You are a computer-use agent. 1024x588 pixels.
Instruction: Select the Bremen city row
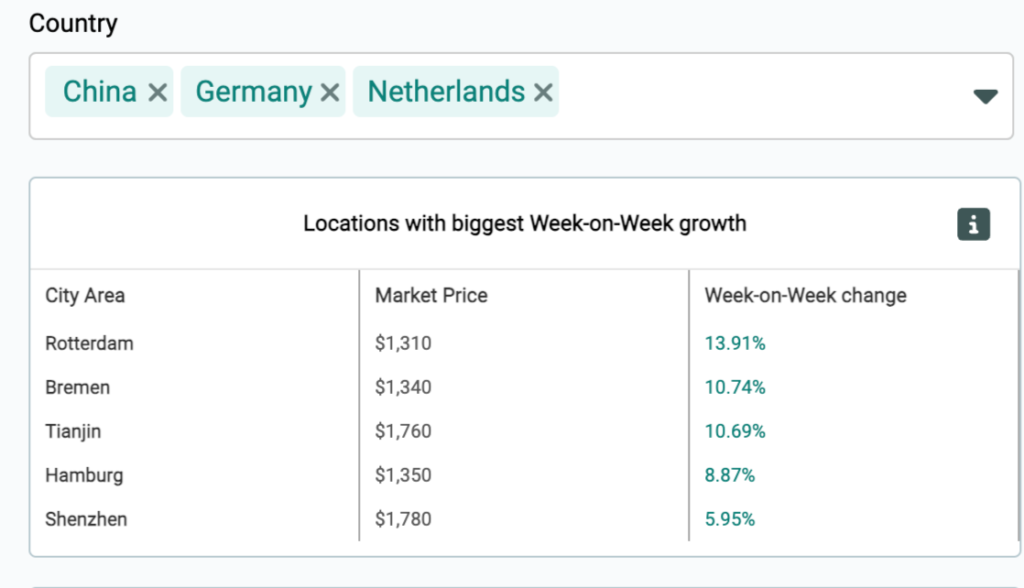pos(77,387)
